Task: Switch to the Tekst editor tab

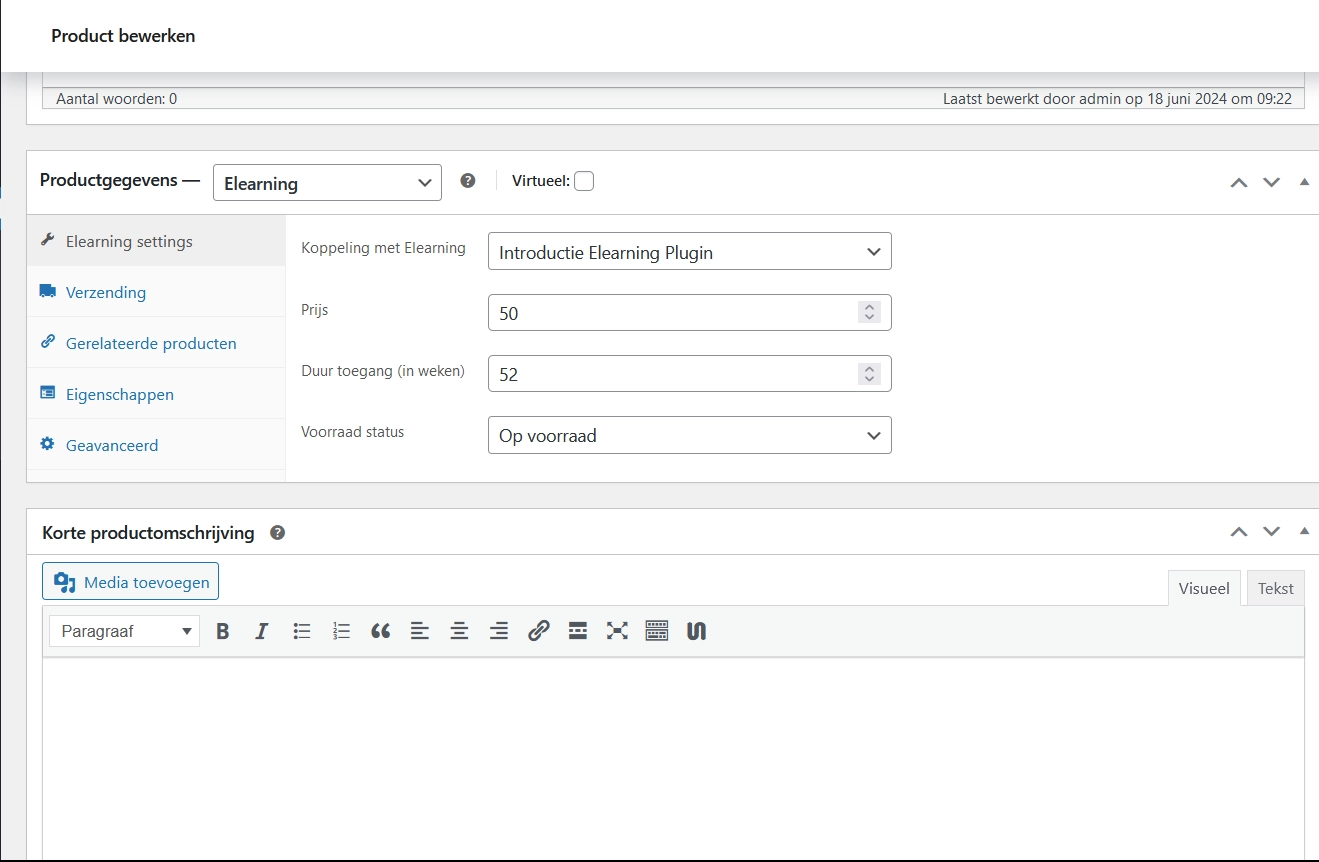Action: tap(1275, 588)
